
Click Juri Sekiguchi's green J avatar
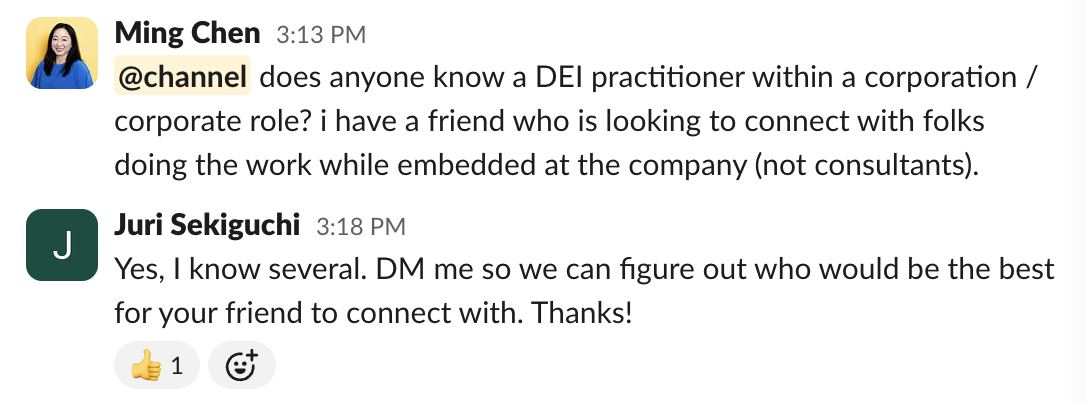point(62,244)
